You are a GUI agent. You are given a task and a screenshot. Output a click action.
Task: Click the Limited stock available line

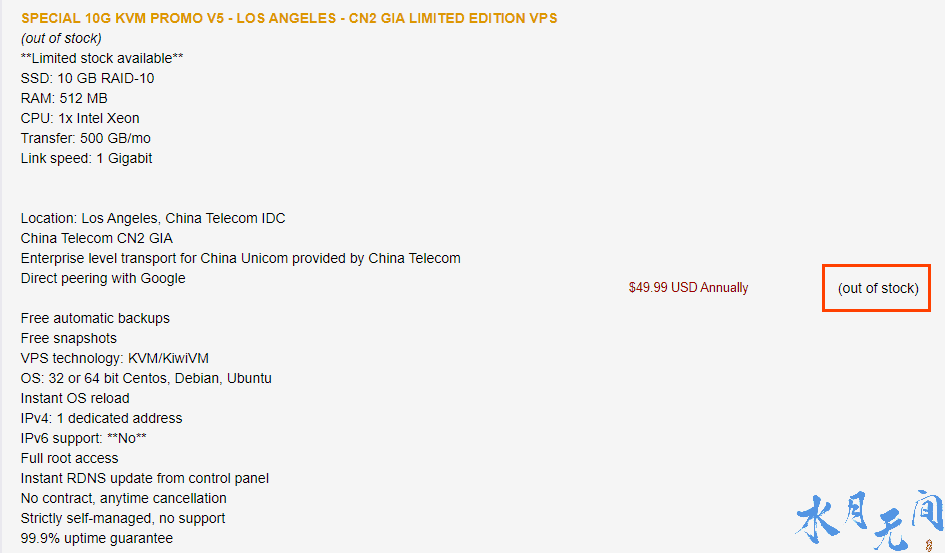[102, 58]
